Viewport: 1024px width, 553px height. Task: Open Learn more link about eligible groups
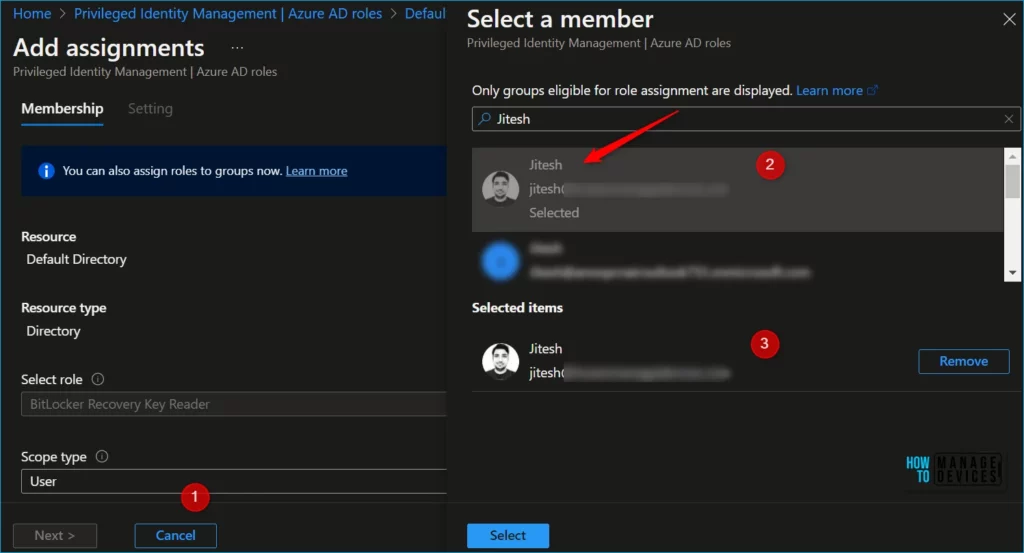(x=829, y=91)
